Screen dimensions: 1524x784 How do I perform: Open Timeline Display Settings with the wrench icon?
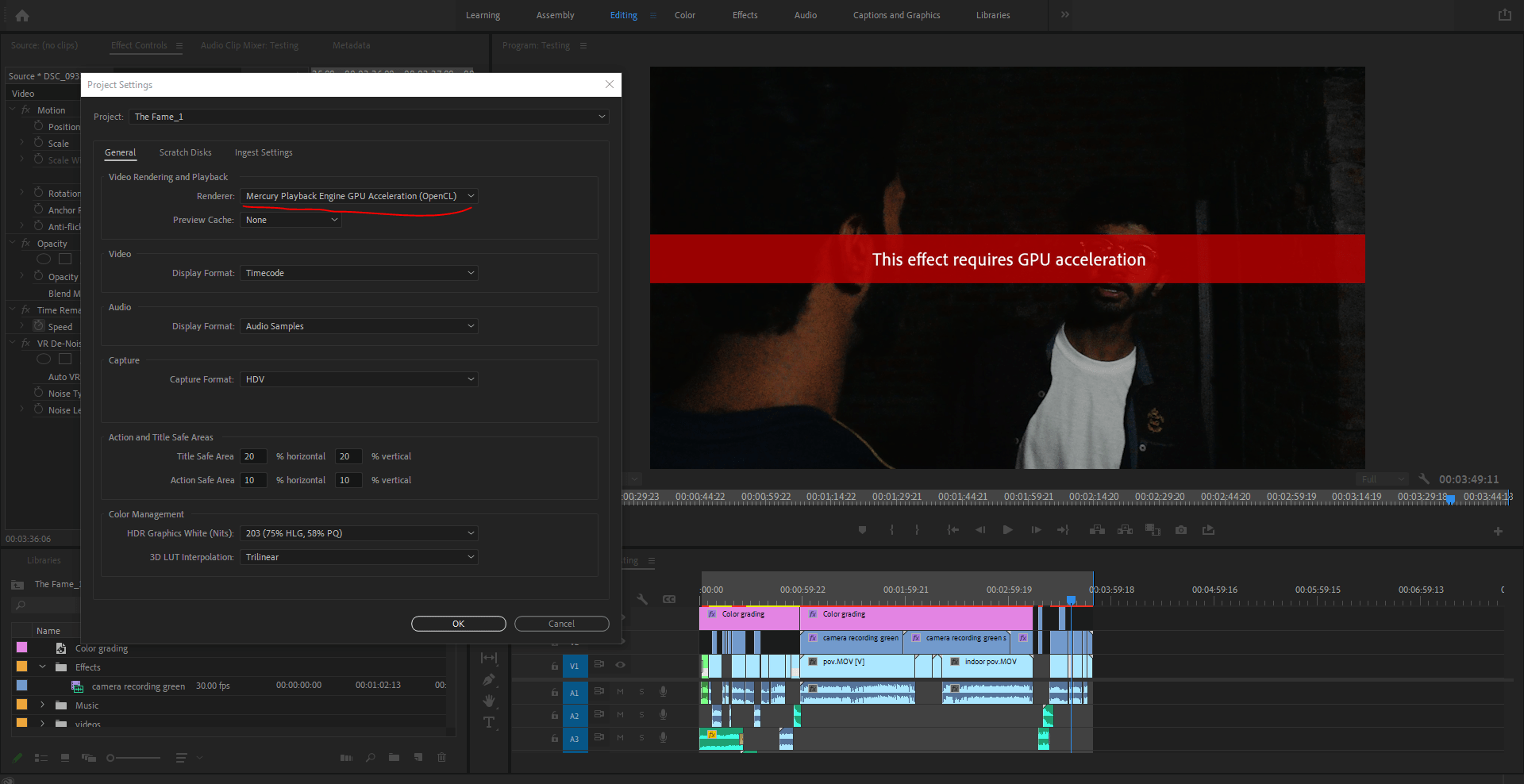(643, 600)
